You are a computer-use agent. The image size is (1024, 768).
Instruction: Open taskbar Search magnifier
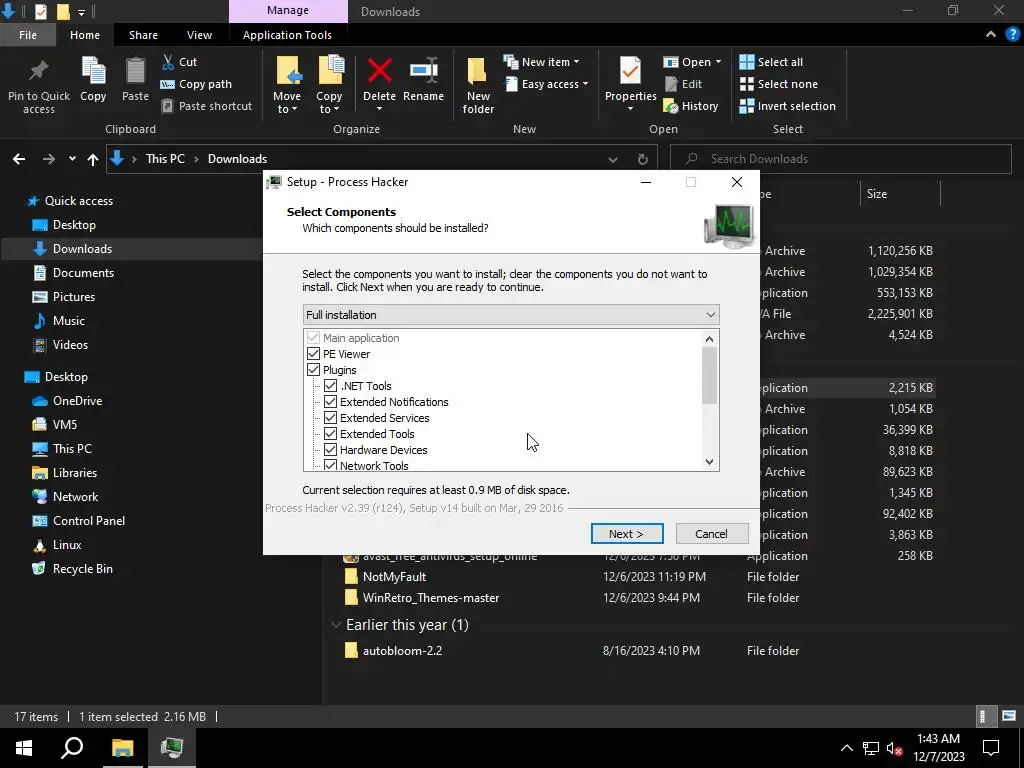[72, 748]
